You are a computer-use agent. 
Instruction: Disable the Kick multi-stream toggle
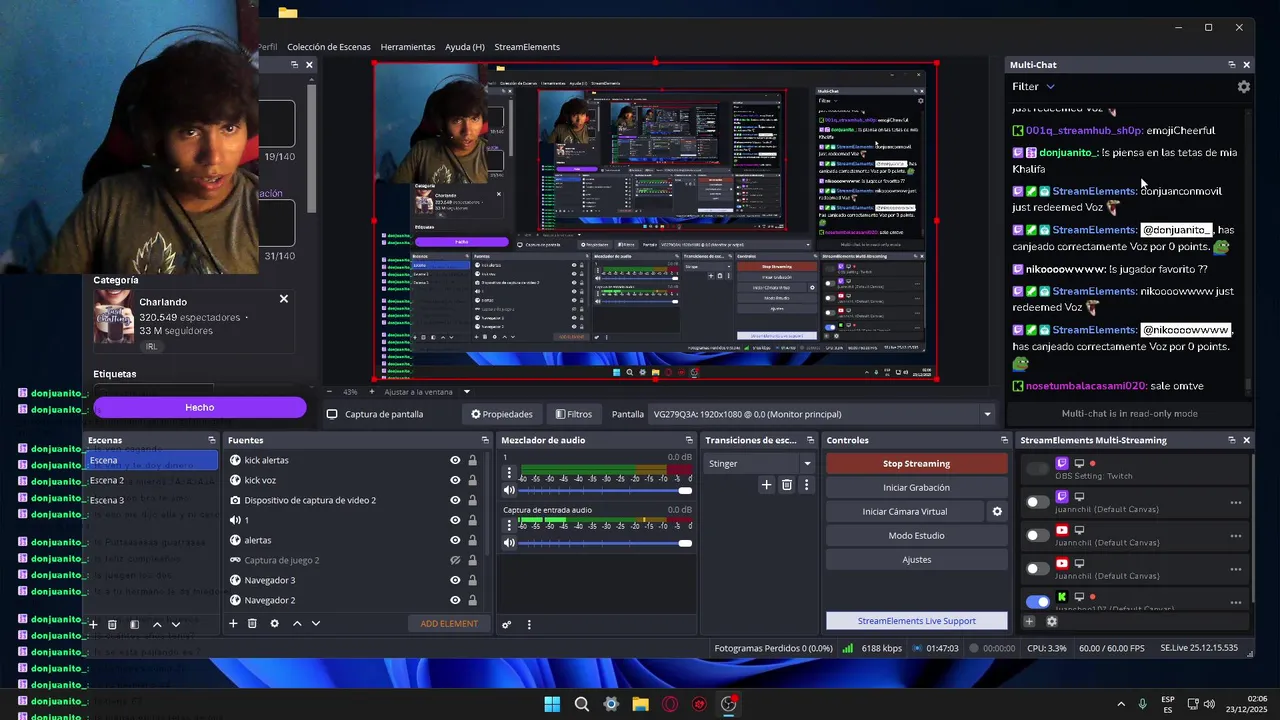(1038, 602)
